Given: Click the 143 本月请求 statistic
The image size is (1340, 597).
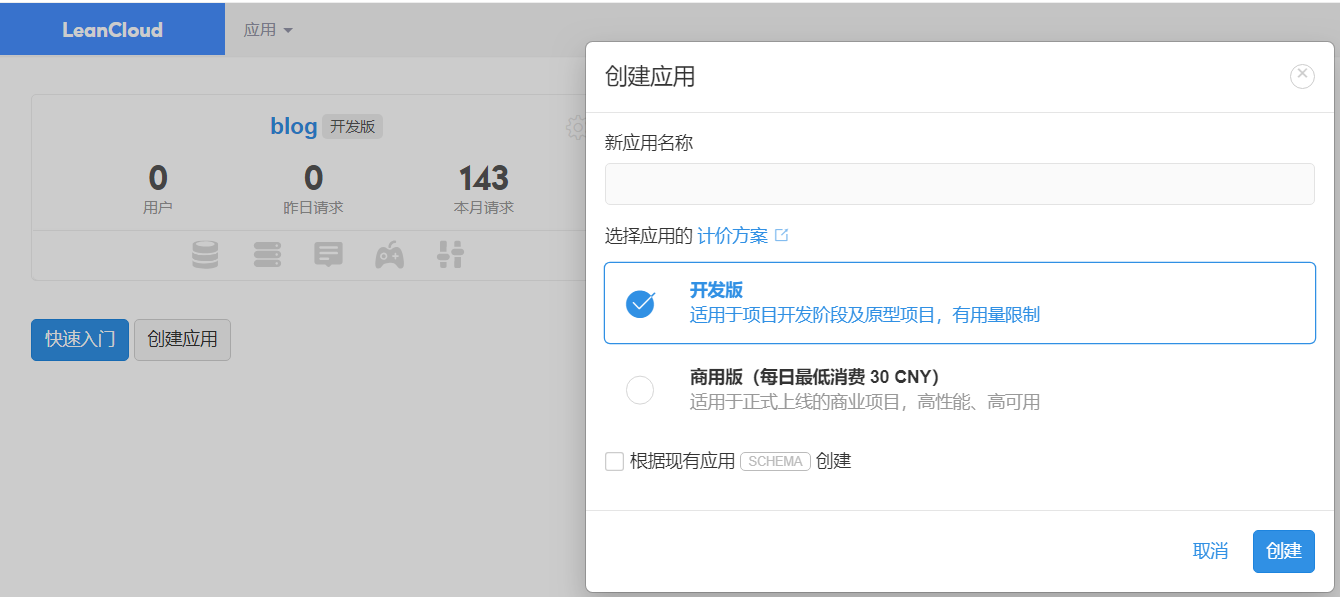Looking at the screenshot, I should tap(484, 190).
